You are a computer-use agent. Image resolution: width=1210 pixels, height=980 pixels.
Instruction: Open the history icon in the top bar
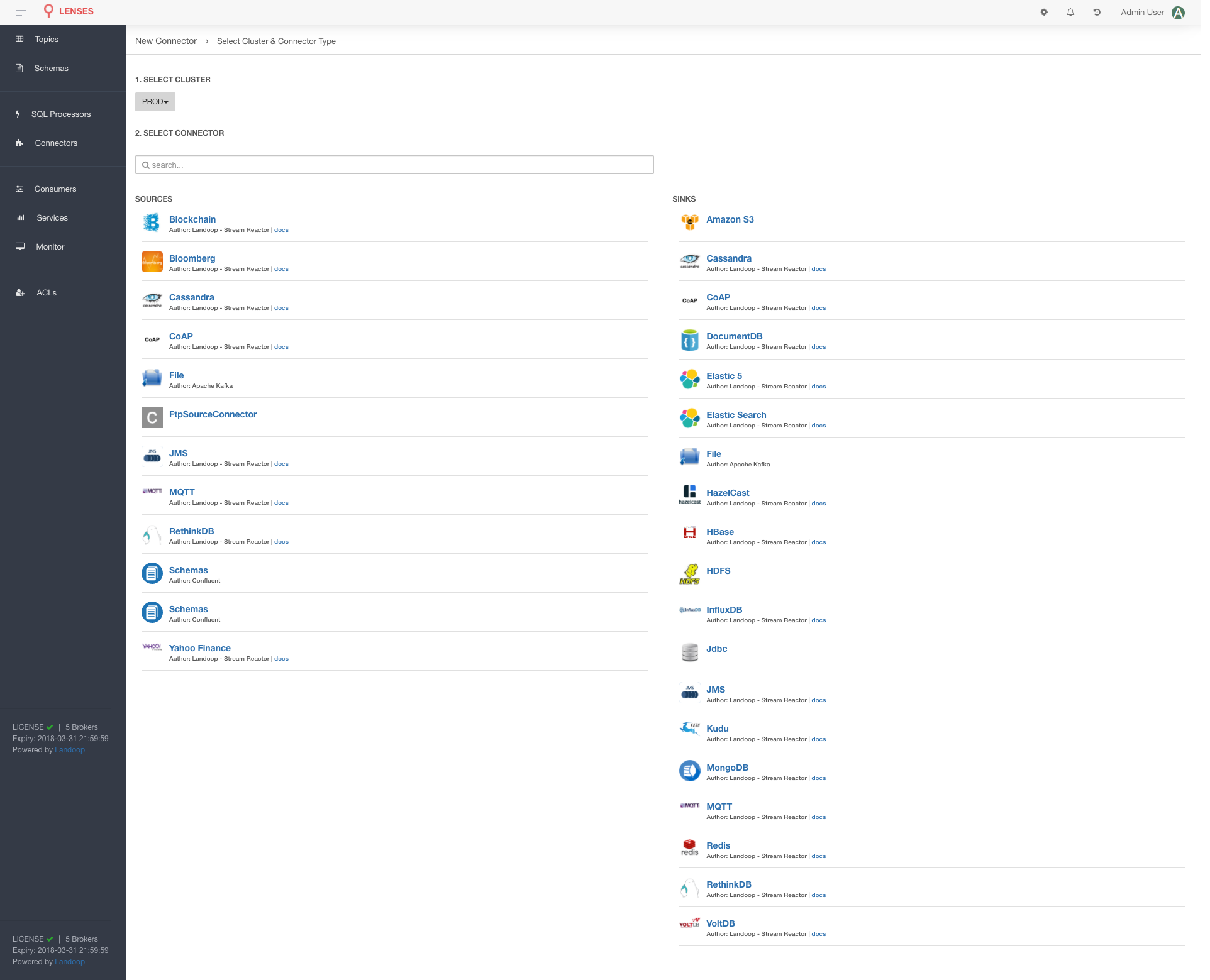[1097, 12]
